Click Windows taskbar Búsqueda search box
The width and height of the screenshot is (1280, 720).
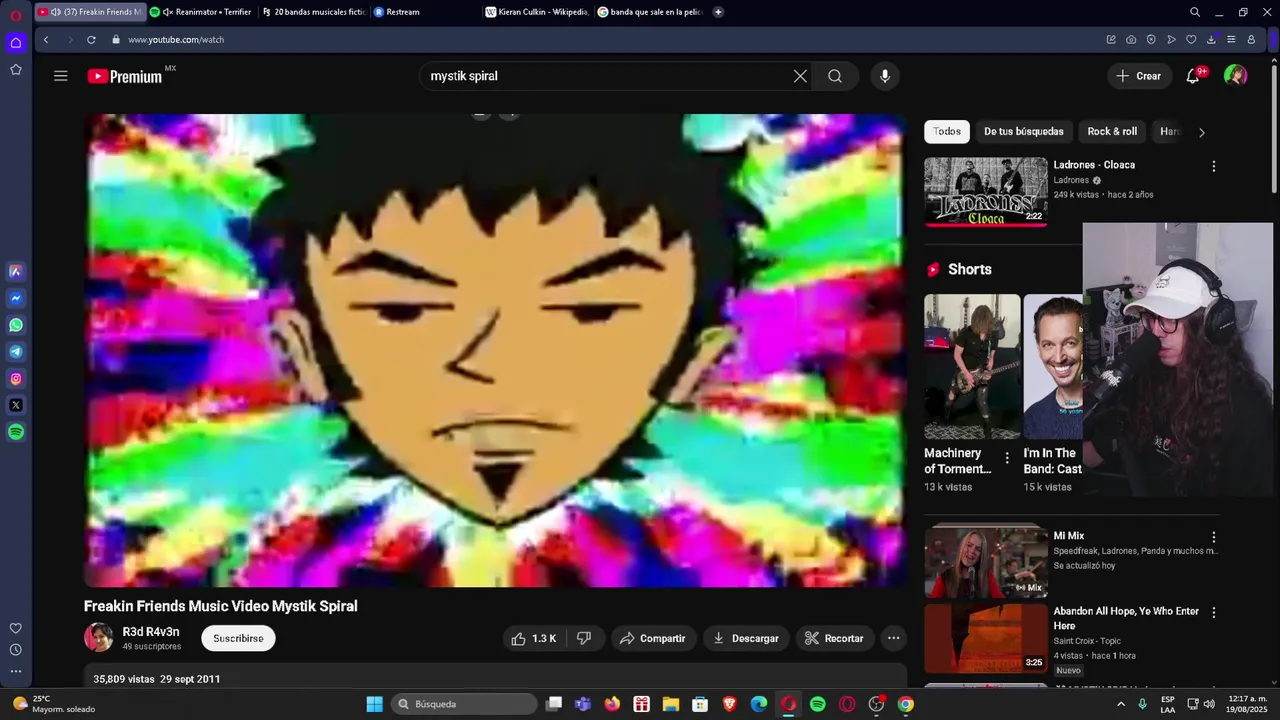click(463, 704)
